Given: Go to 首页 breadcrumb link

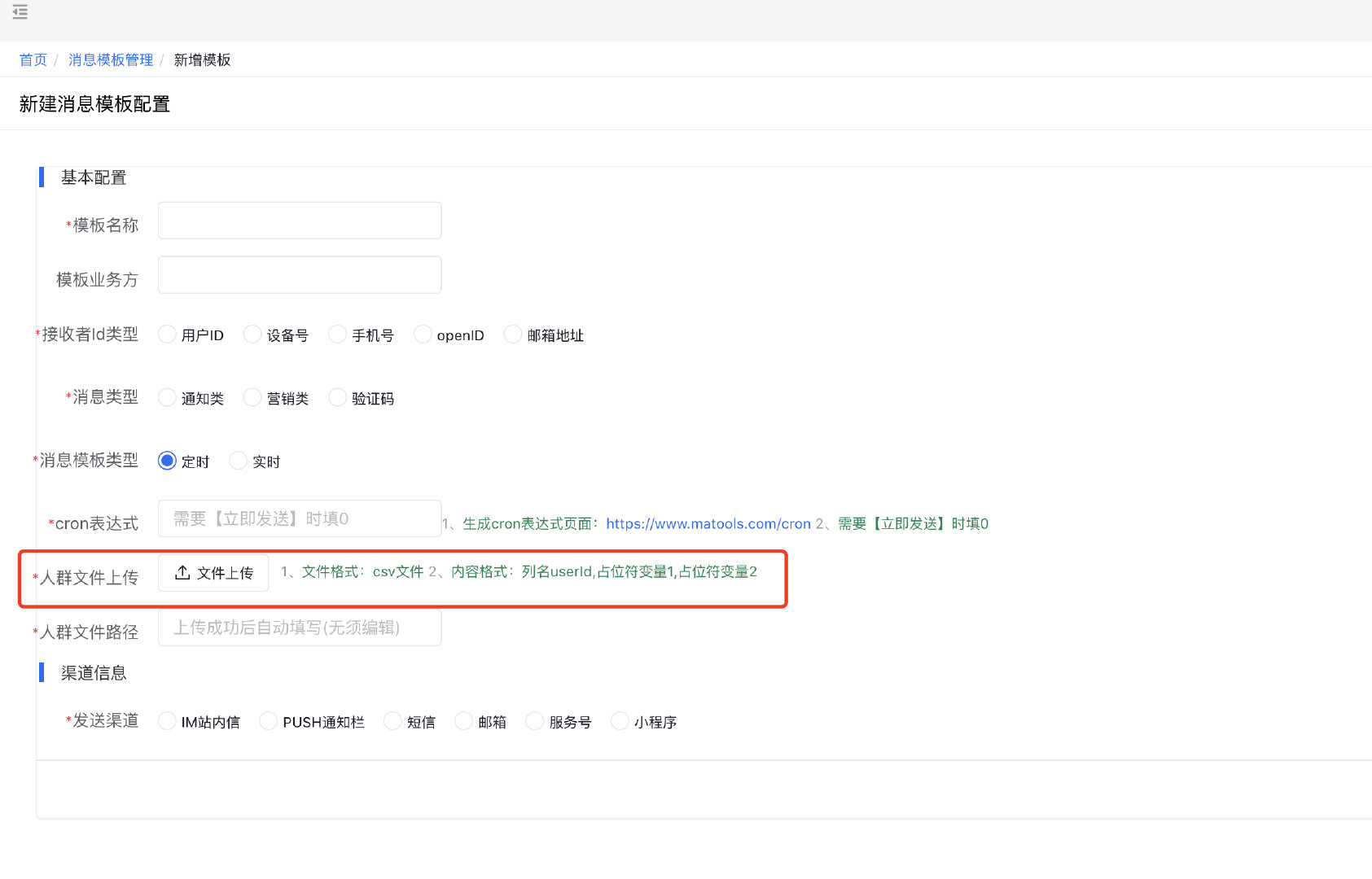Looking at the screenshot, I should coord(33,60).
